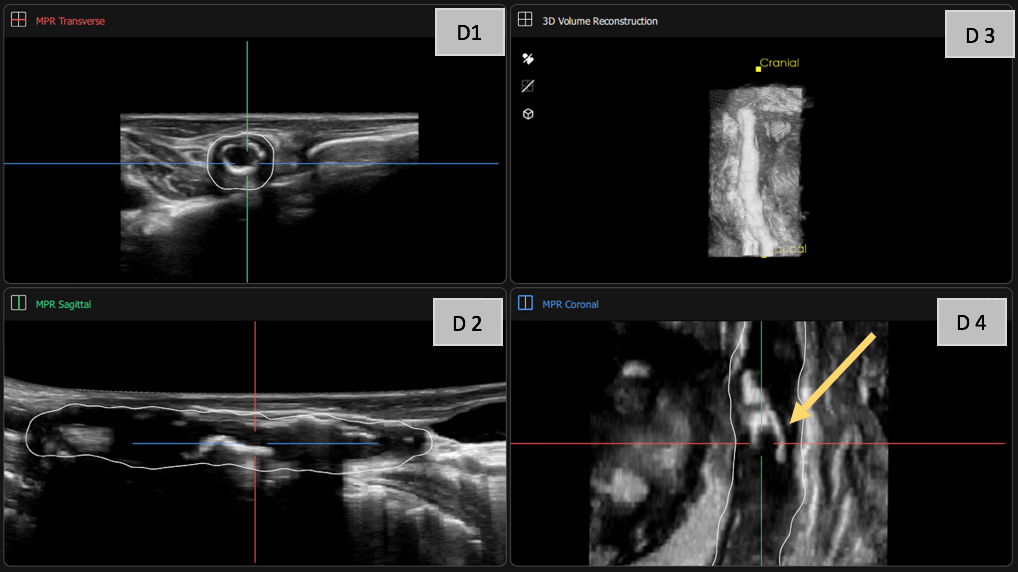Click the D4 label box
Viewport: 1018px width, 572px height.
tap(971, 322)
